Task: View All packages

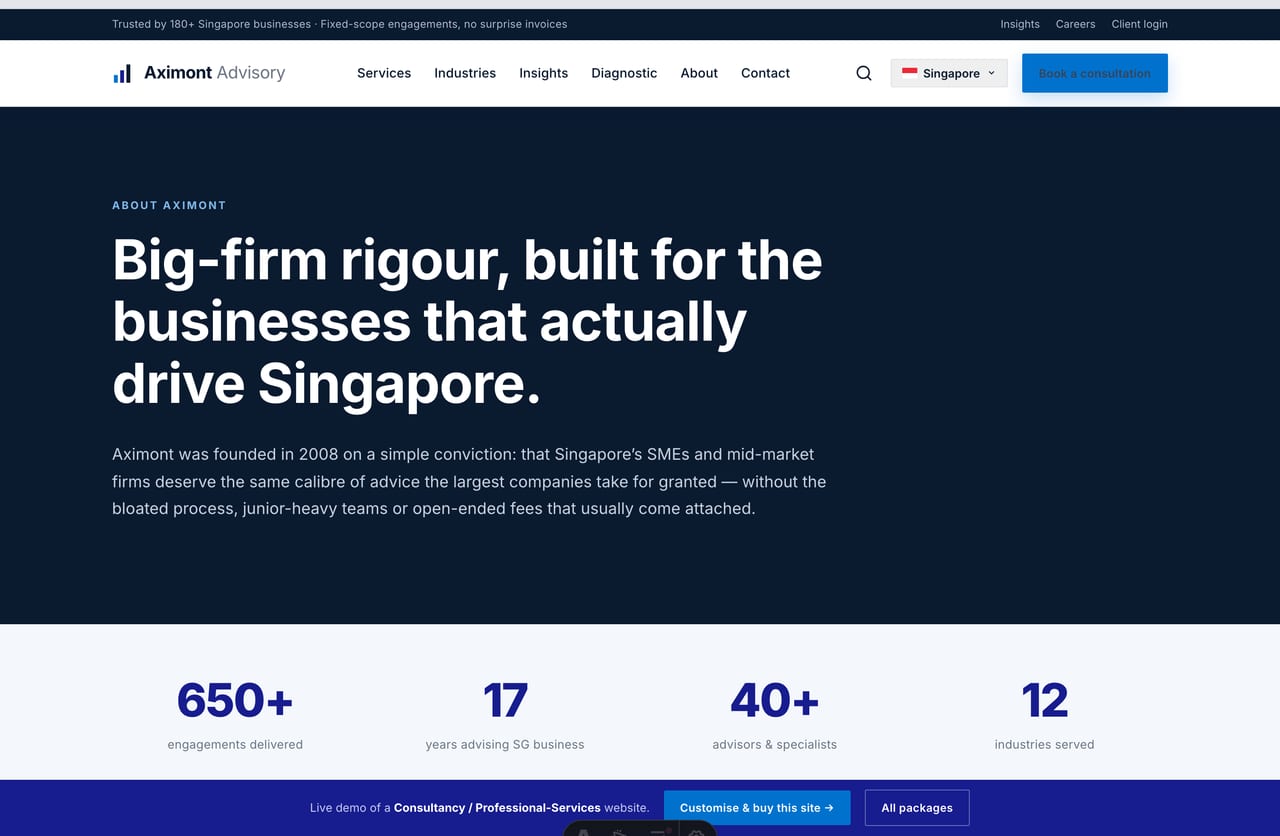Action: pos(917,808)
